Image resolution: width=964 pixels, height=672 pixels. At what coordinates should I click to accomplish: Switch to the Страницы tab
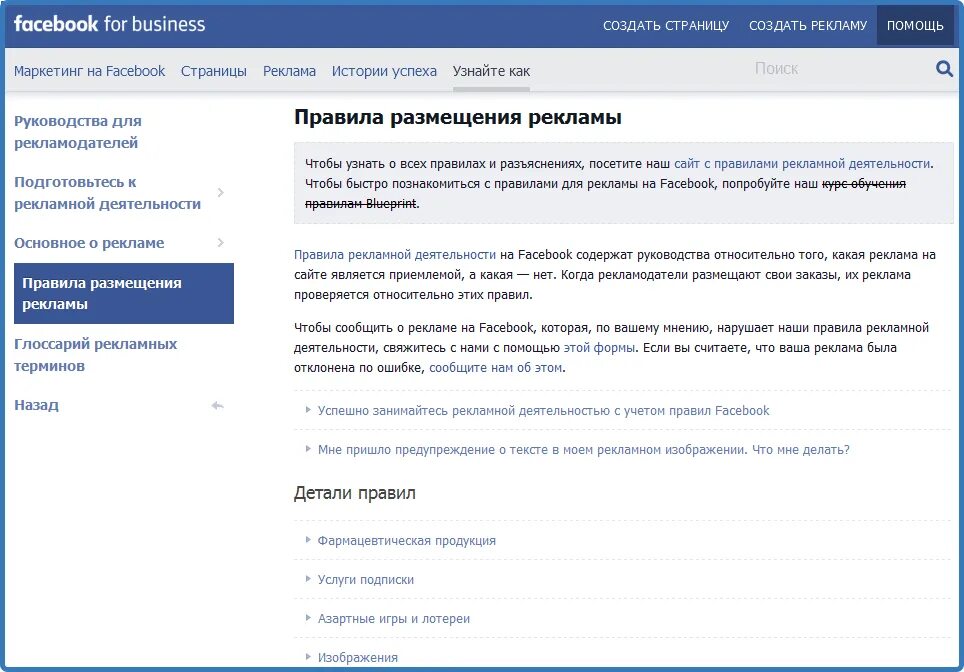coord(213,71)
